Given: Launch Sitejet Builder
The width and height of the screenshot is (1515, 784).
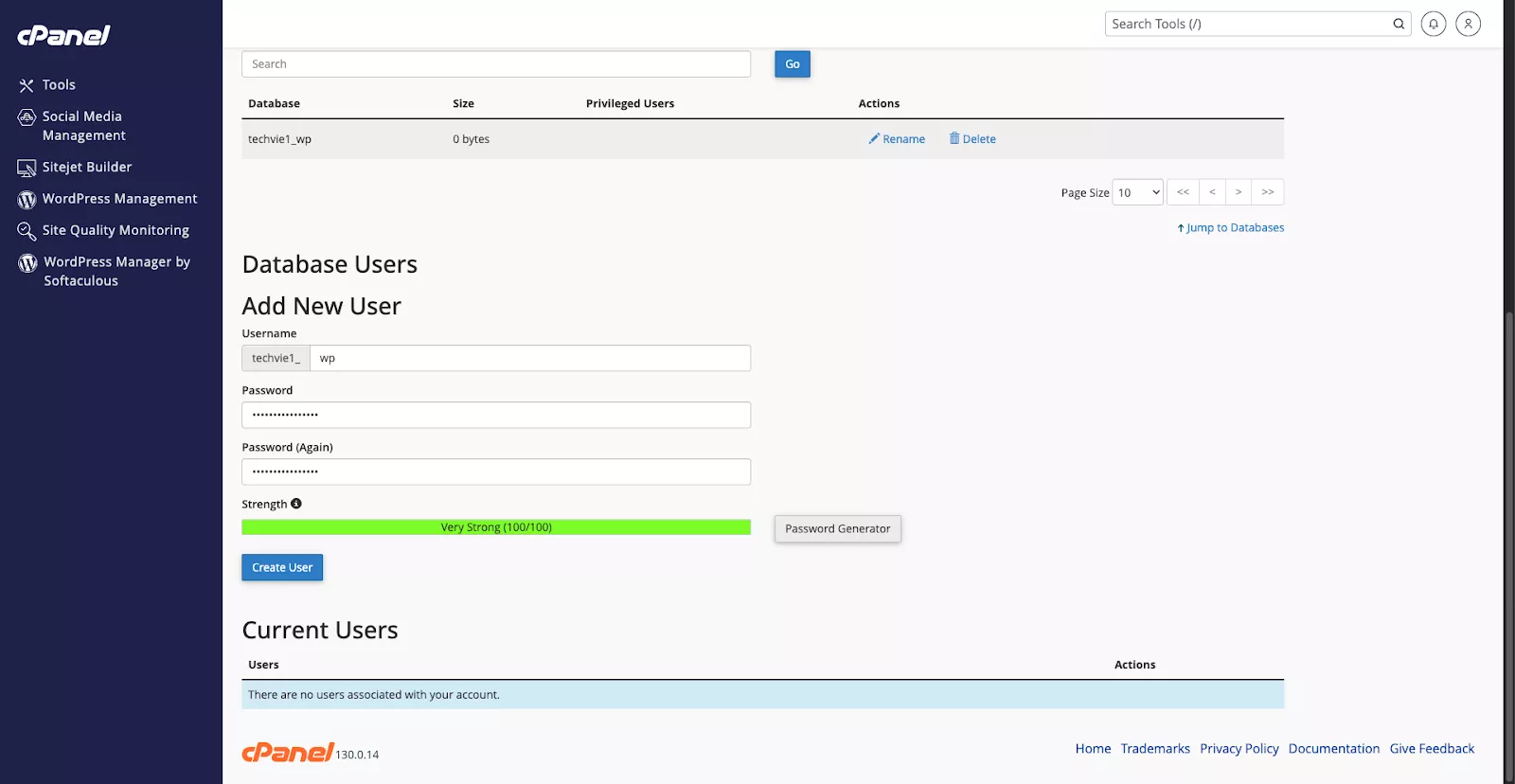Looking at the screenshot, I should 86,168.
